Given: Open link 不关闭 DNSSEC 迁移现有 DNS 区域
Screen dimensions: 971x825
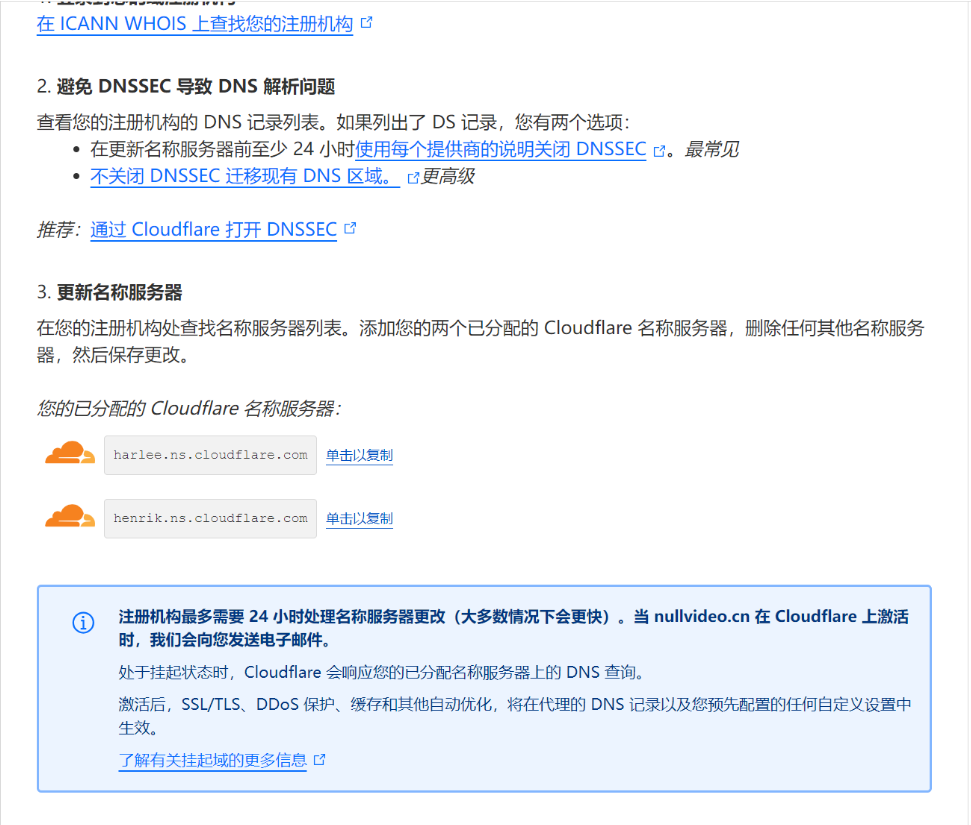Looking at the screenshot, I should coord(245,177).
